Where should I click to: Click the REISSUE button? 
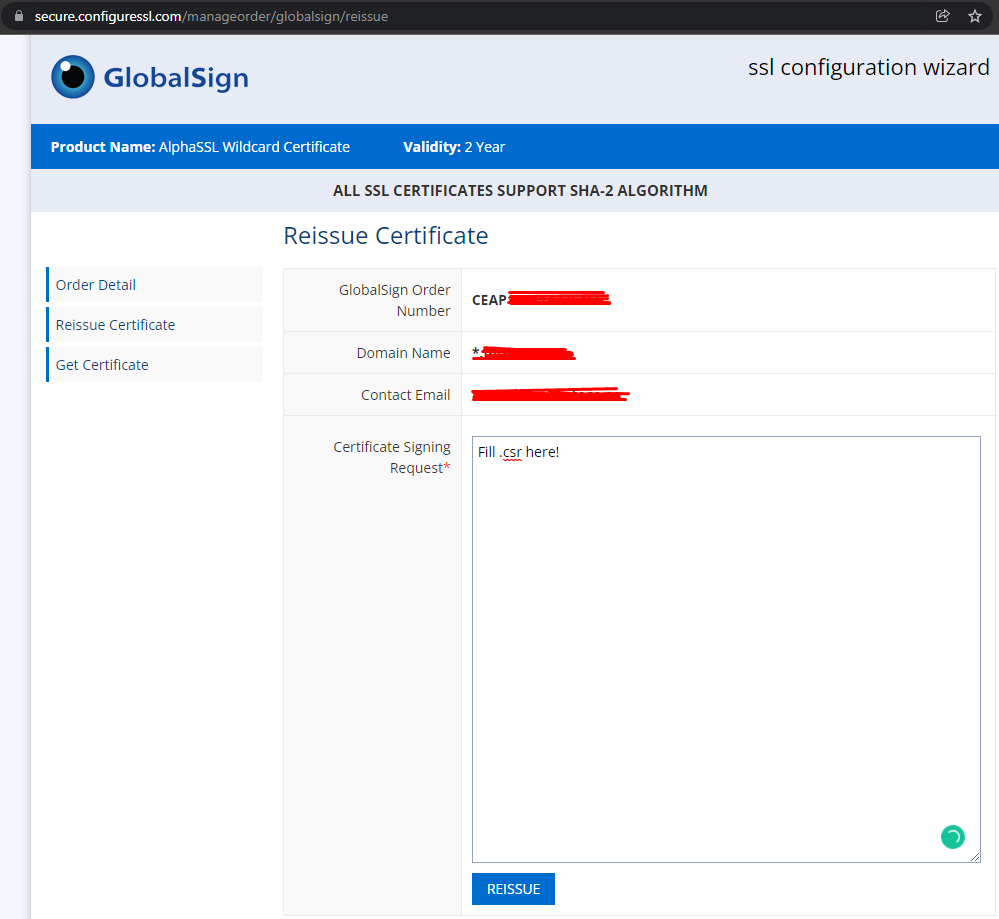(513, 889)
